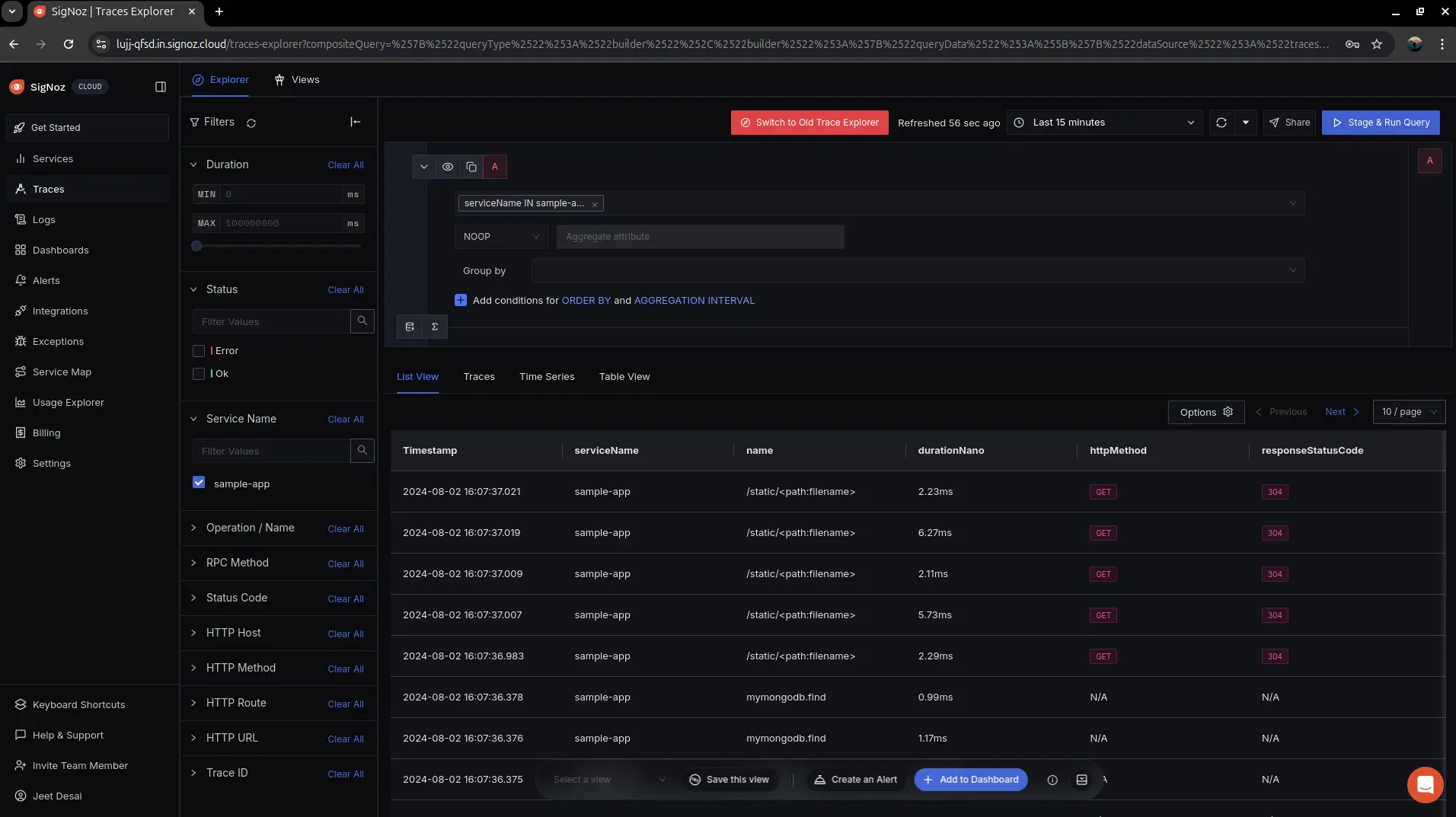
Task: Check the Ok status filter
Action: [199, 374]
